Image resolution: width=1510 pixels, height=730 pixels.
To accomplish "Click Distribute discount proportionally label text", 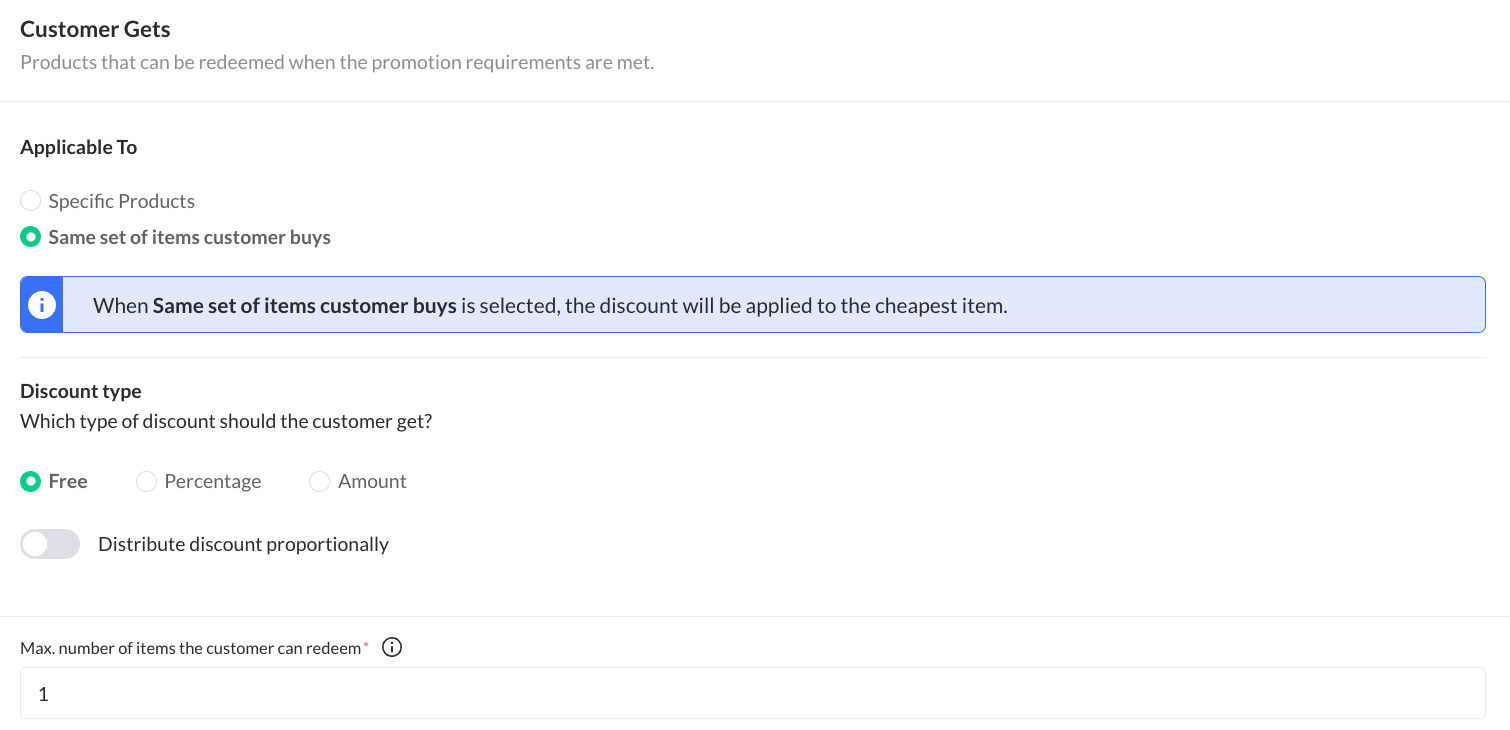I will (x=243, y=544).
